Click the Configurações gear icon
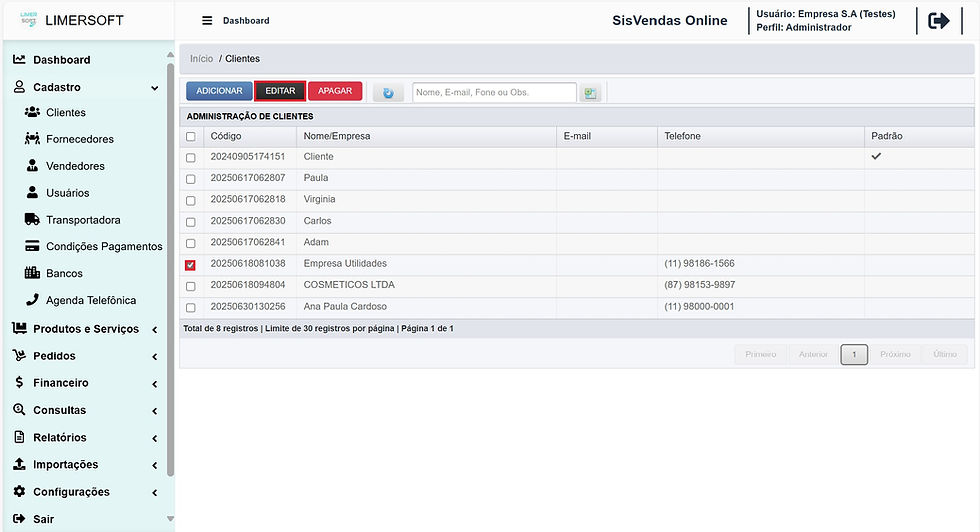The width and height of the screenshot is (980, 532). tap(19, 491)
